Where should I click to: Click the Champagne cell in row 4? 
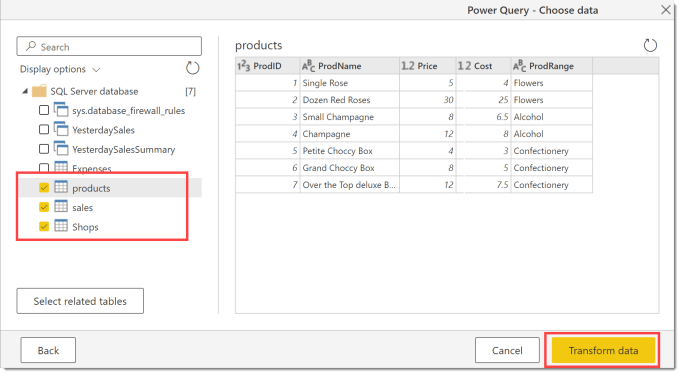(350, 134)
